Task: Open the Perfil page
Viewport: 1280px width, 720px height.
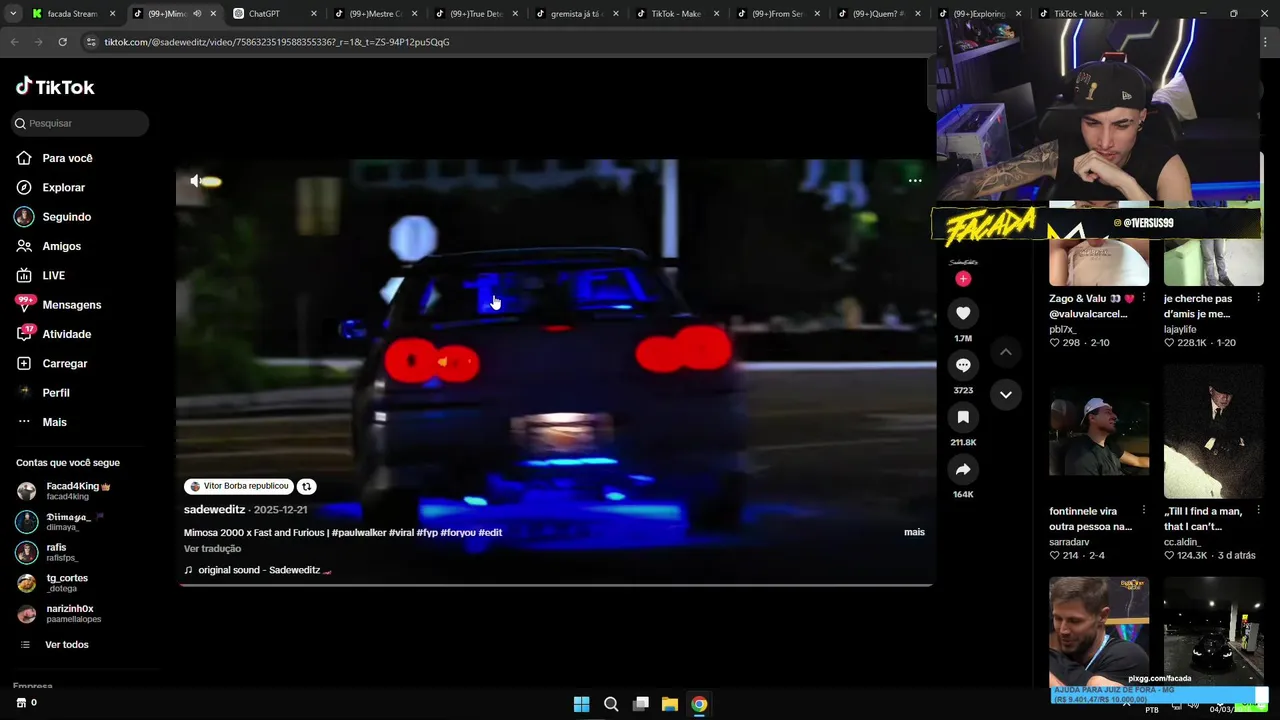Action: pos(55,393)
